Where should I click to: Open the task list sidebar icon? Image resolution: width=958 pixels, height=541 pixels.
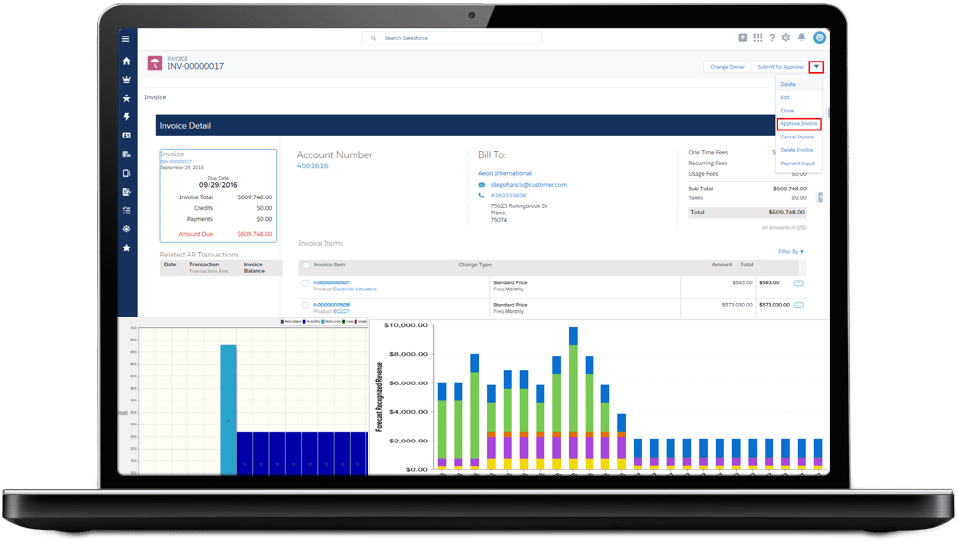point(126,210)
